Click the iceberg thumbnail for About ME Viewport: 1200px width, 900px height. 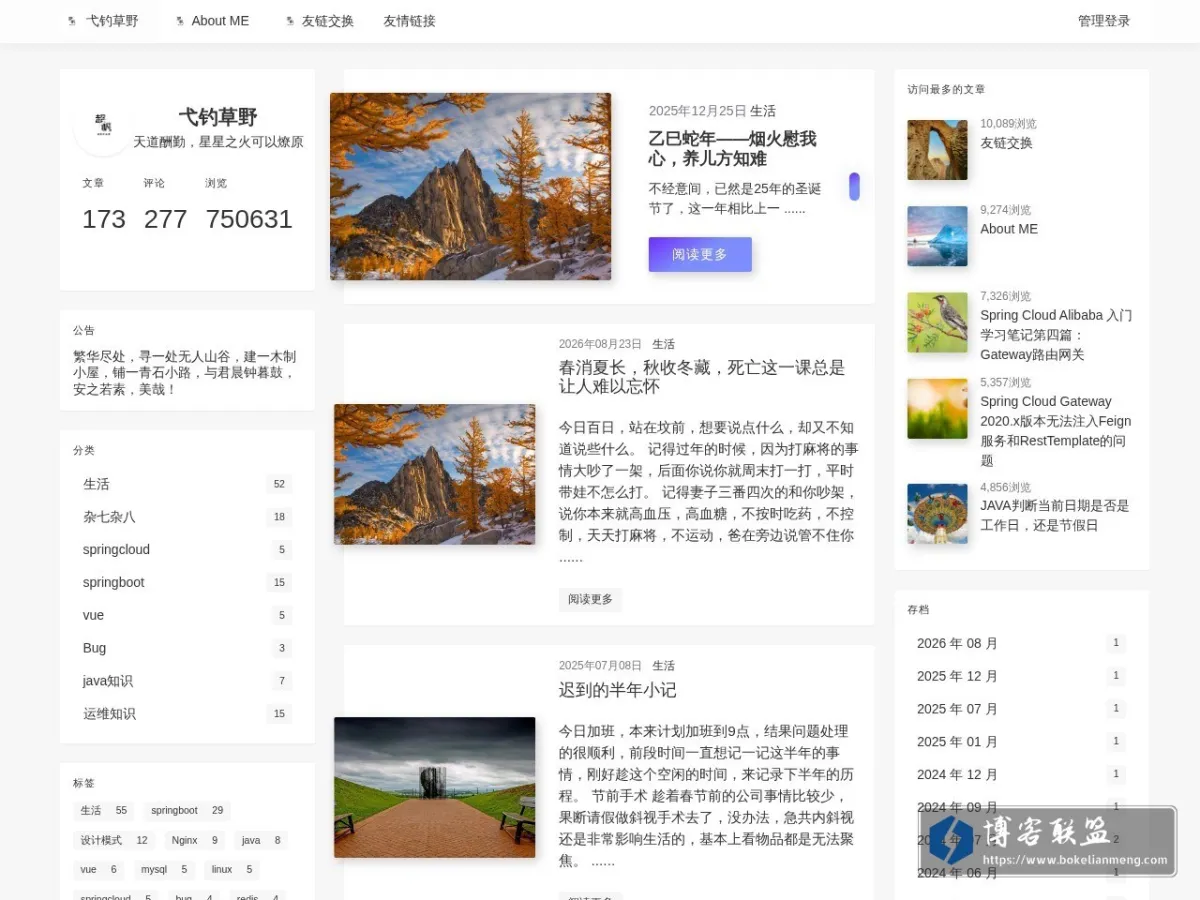click(x=937, y=236)
